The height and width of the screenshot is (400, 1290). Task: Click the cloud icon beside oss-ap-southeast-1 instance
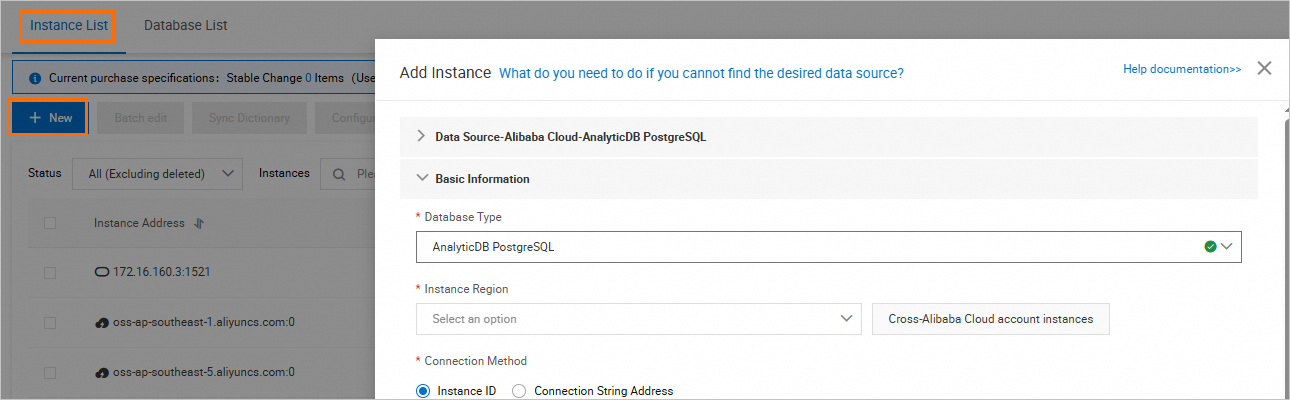click(x=101, y=322)
